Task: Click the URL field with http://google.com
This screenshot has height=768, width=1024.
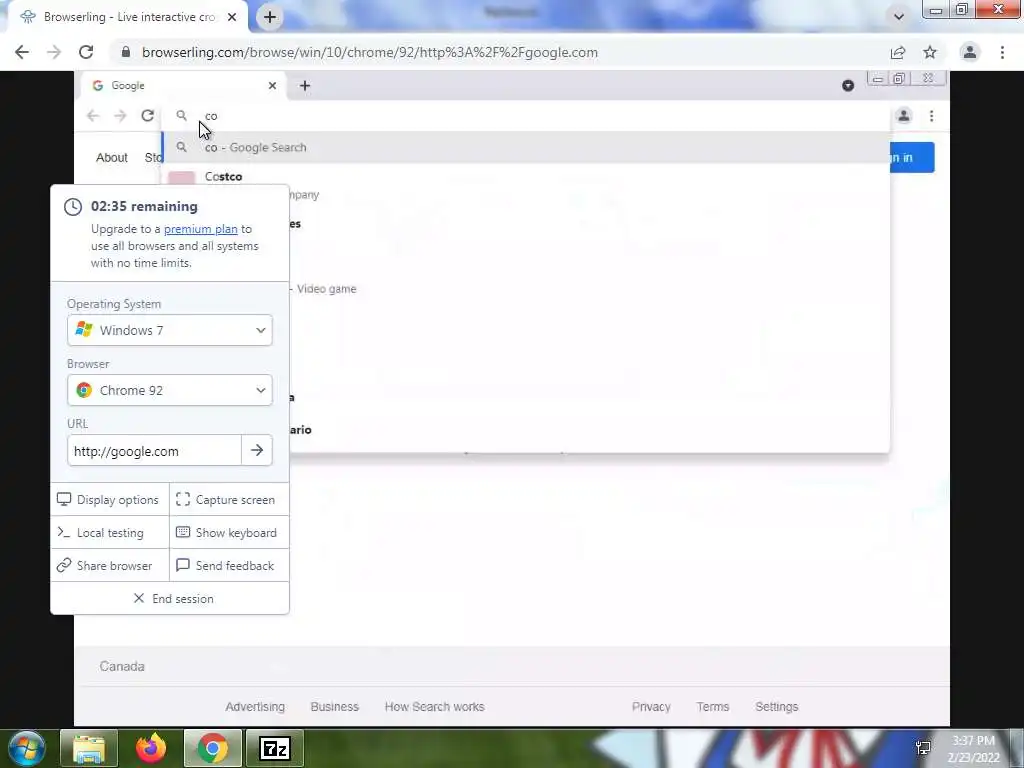Action: click(x=154, y=451)
